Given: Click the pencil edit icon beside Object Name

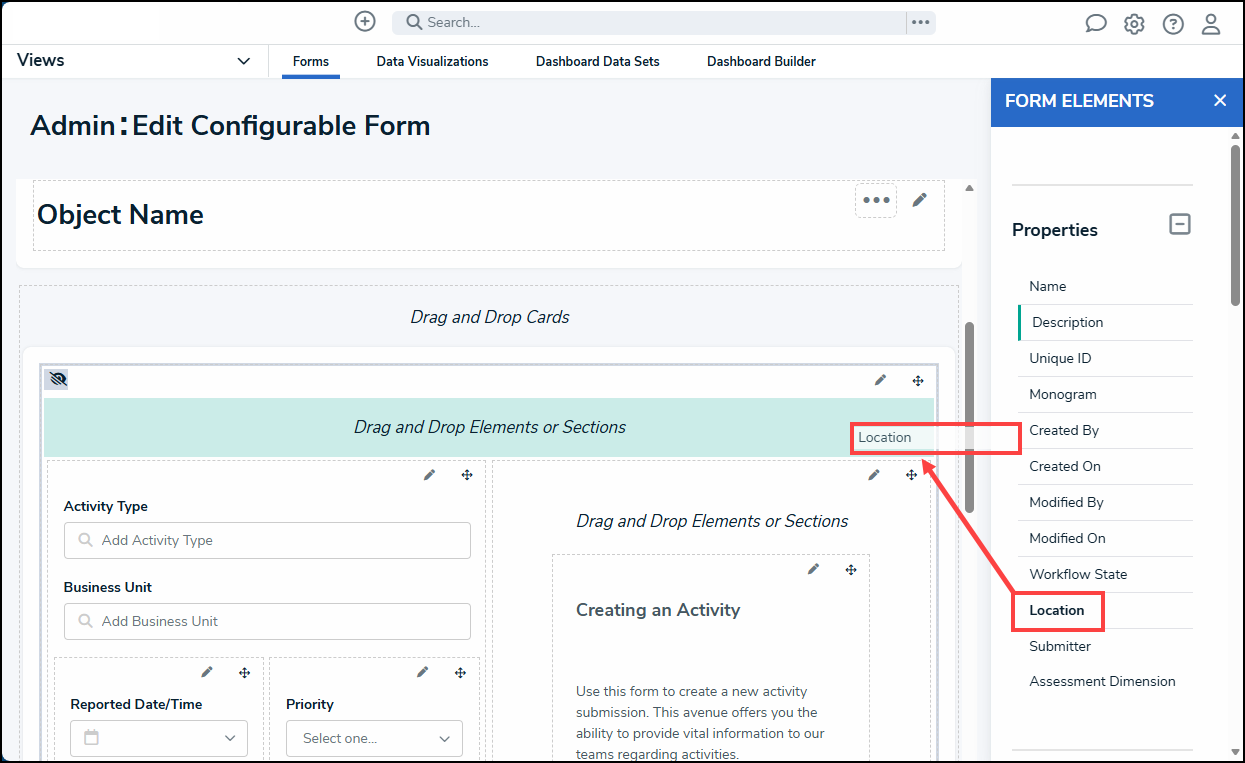Looking at the screenshot, I should coord(920,200).
